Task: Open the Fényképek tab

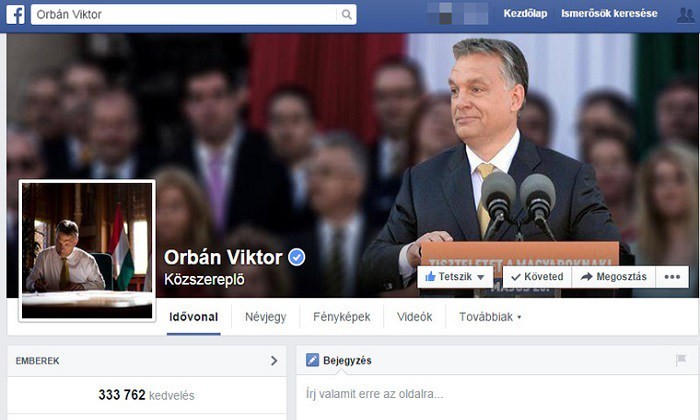Action: [342, 317]
